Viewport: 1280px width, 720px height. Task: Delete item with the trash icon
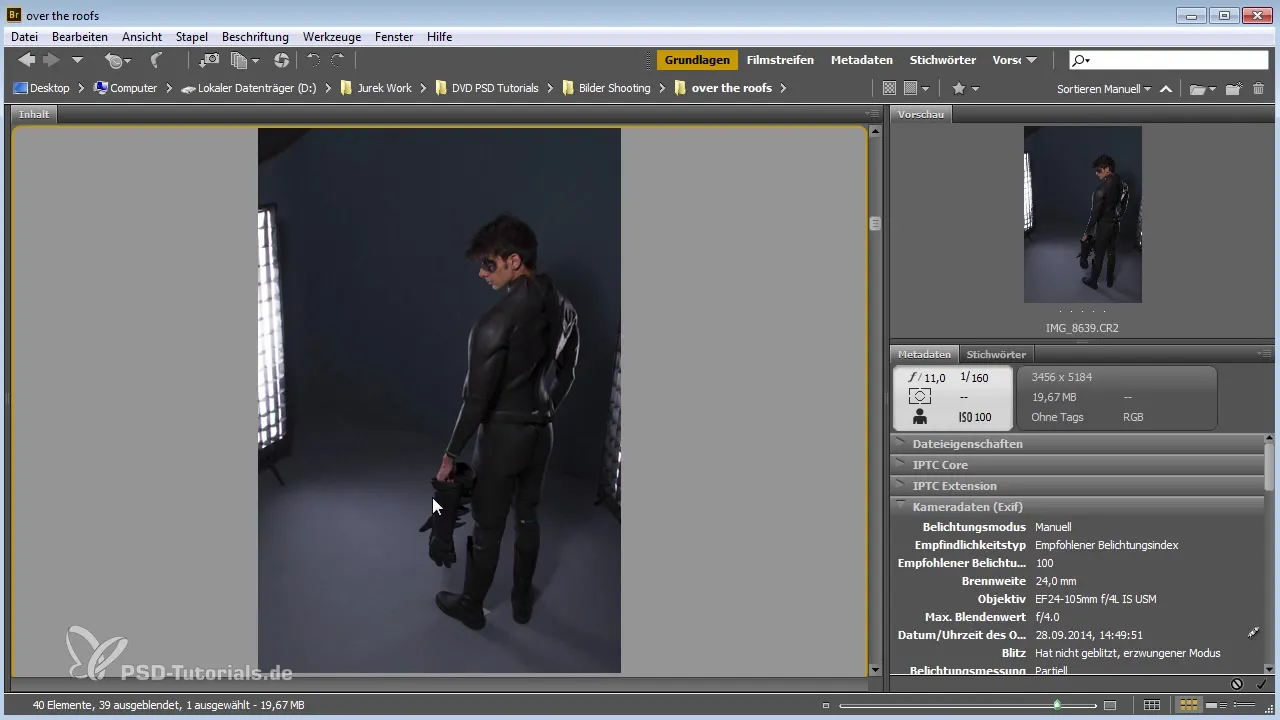[x=1258, y=89]
